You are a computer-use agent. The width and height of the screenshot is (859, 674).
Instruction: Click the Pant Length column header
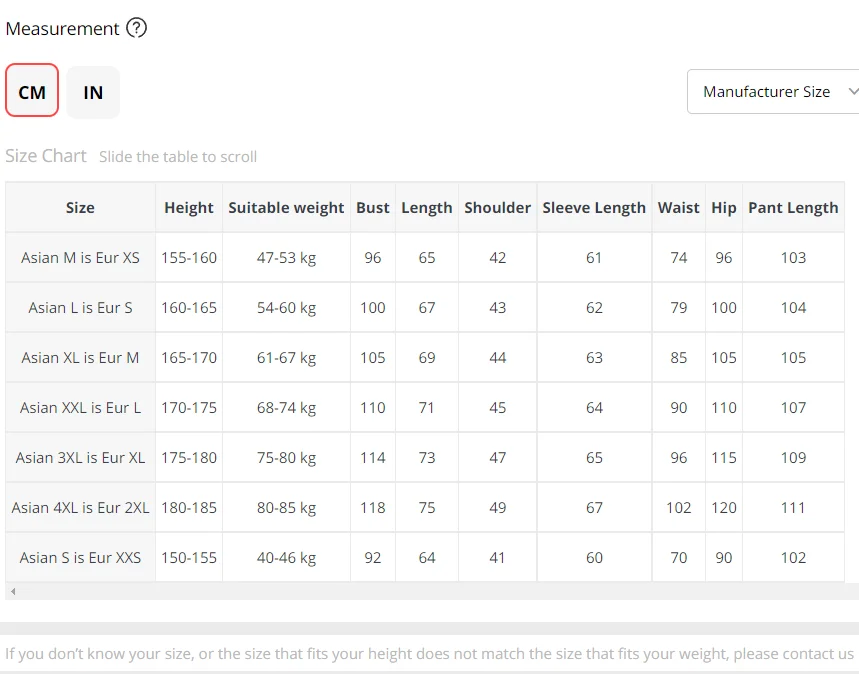[793, 208]
